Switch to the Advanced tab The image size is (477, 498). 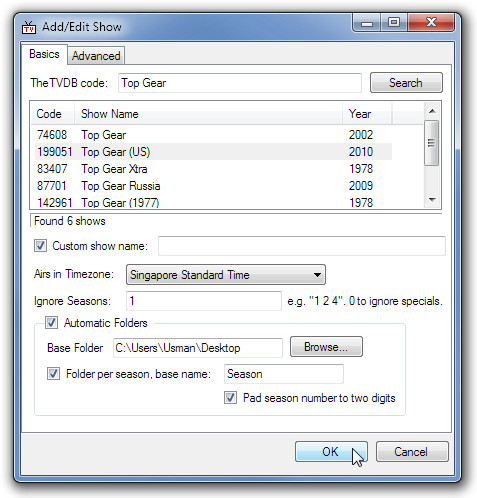pyautogui.click(x=96, y=55)
